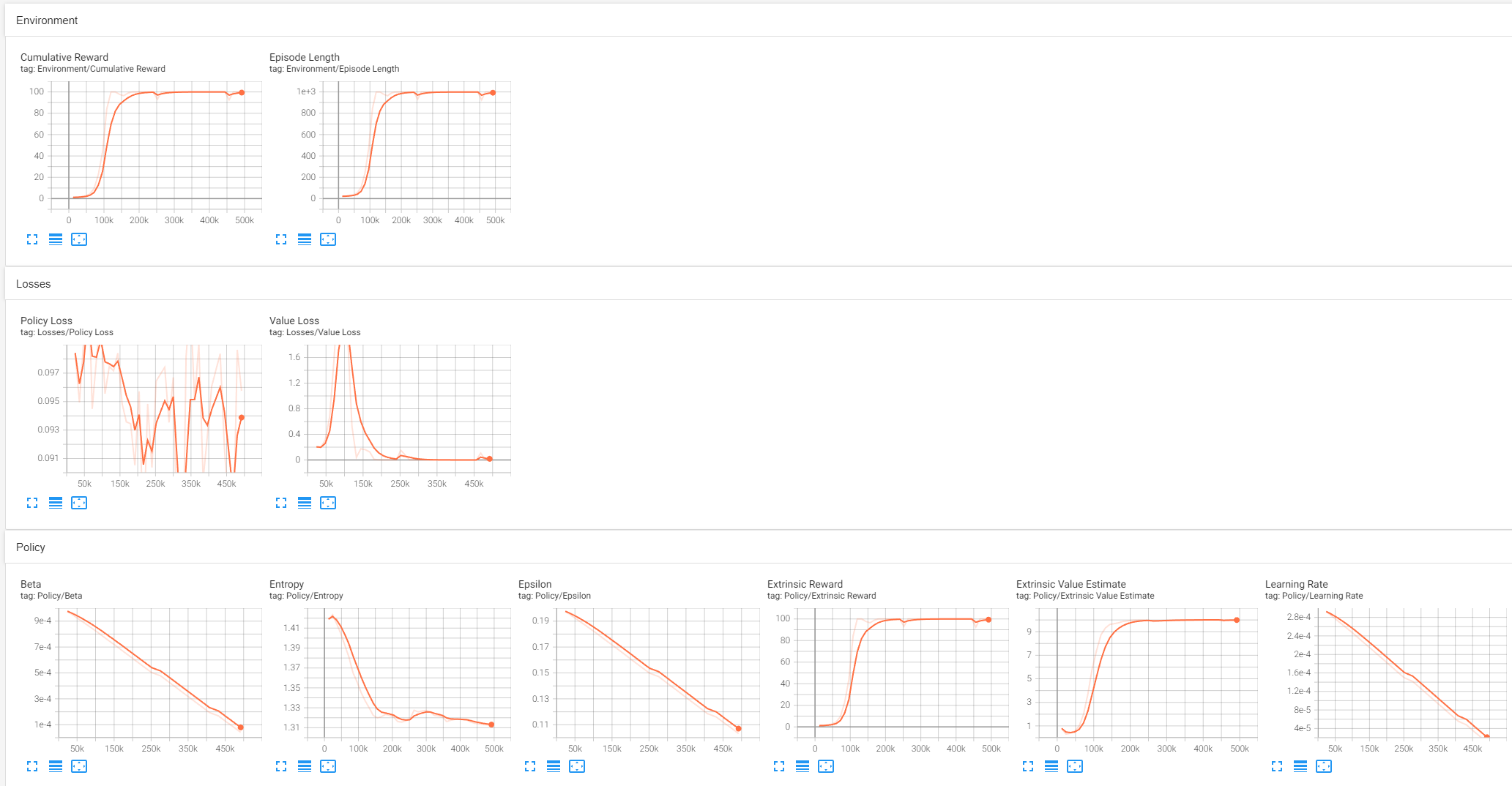Toggle log scale on Learning Rate chart

click(1300, 766)
